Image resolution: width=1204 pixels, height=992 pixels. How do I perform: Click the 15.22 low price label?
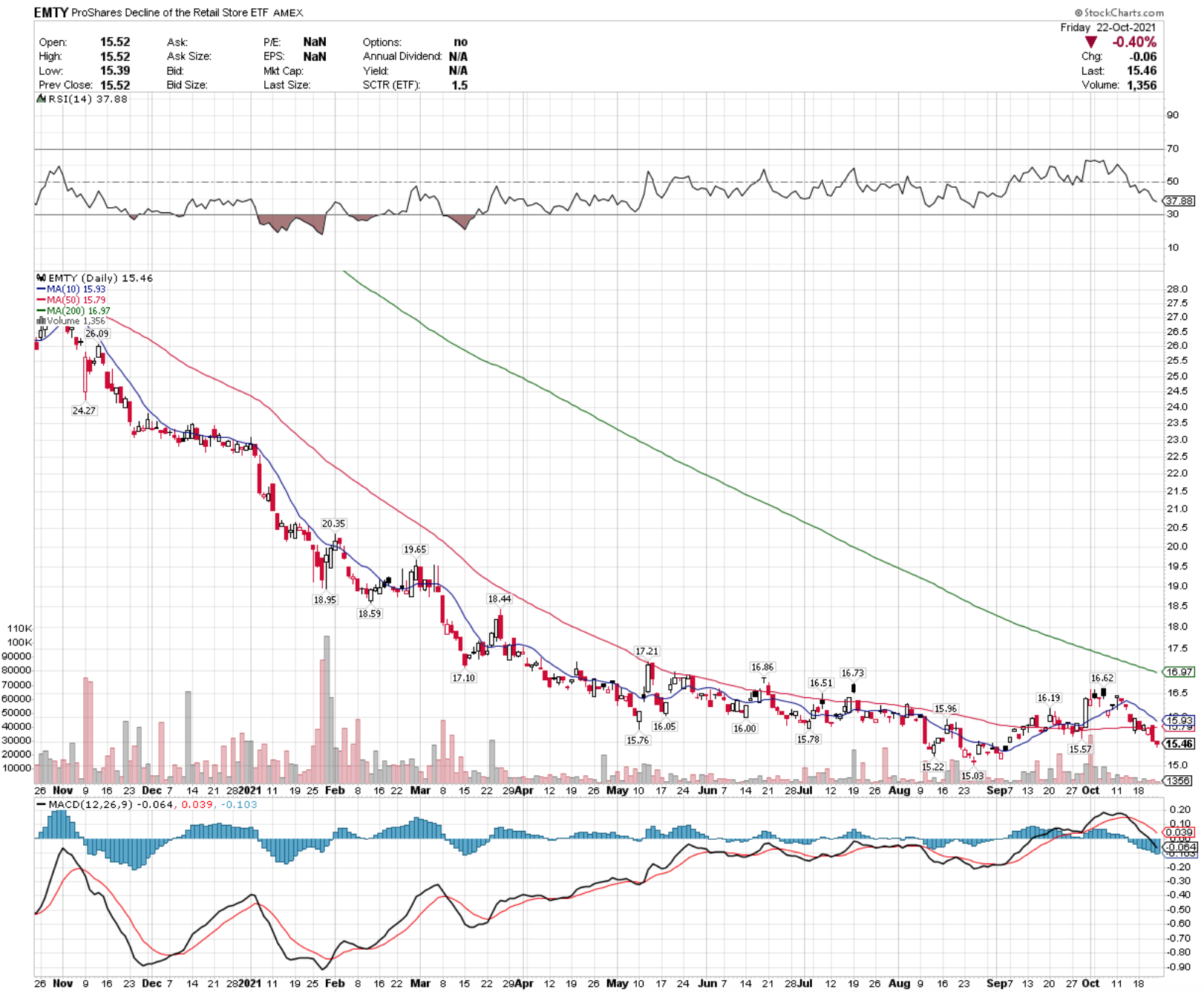932,766
